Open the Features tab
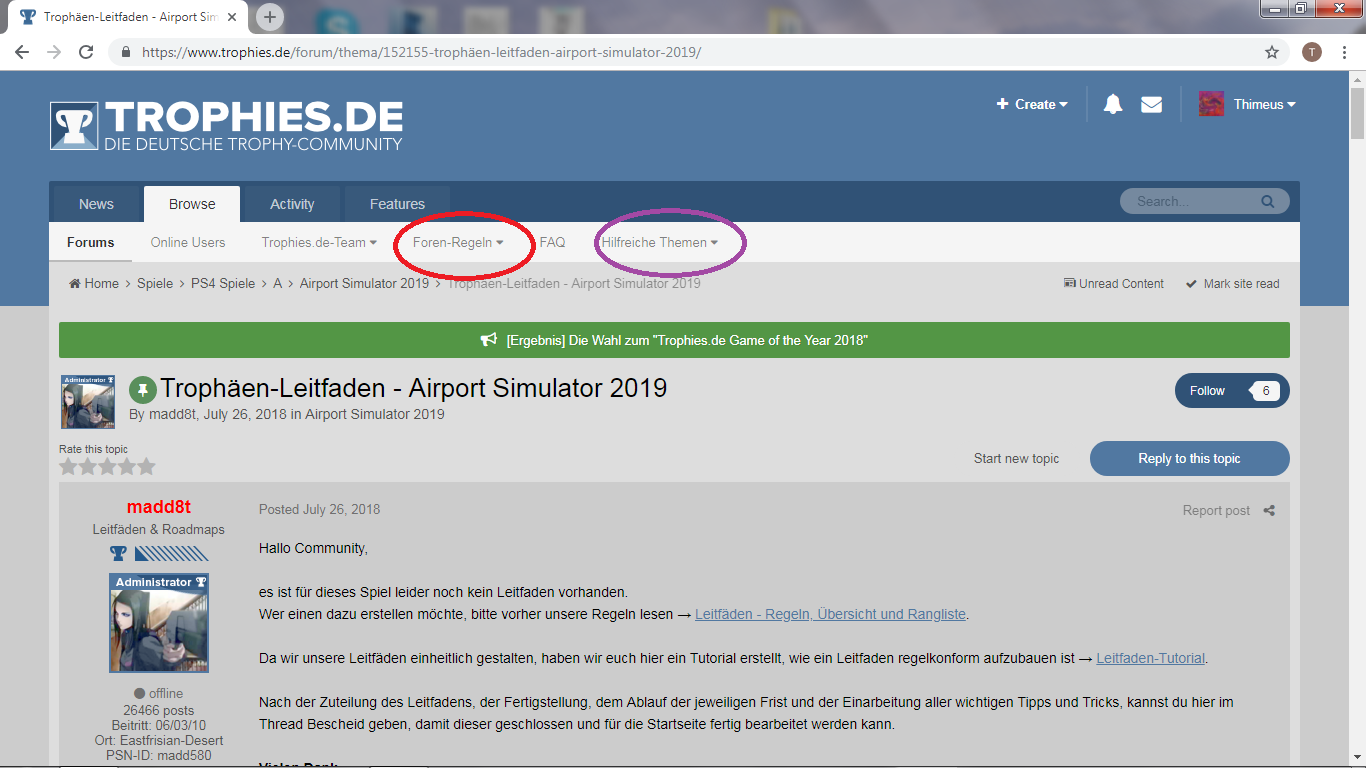Viewport: 1366px width, 768px height. click(x=397, y=204)
